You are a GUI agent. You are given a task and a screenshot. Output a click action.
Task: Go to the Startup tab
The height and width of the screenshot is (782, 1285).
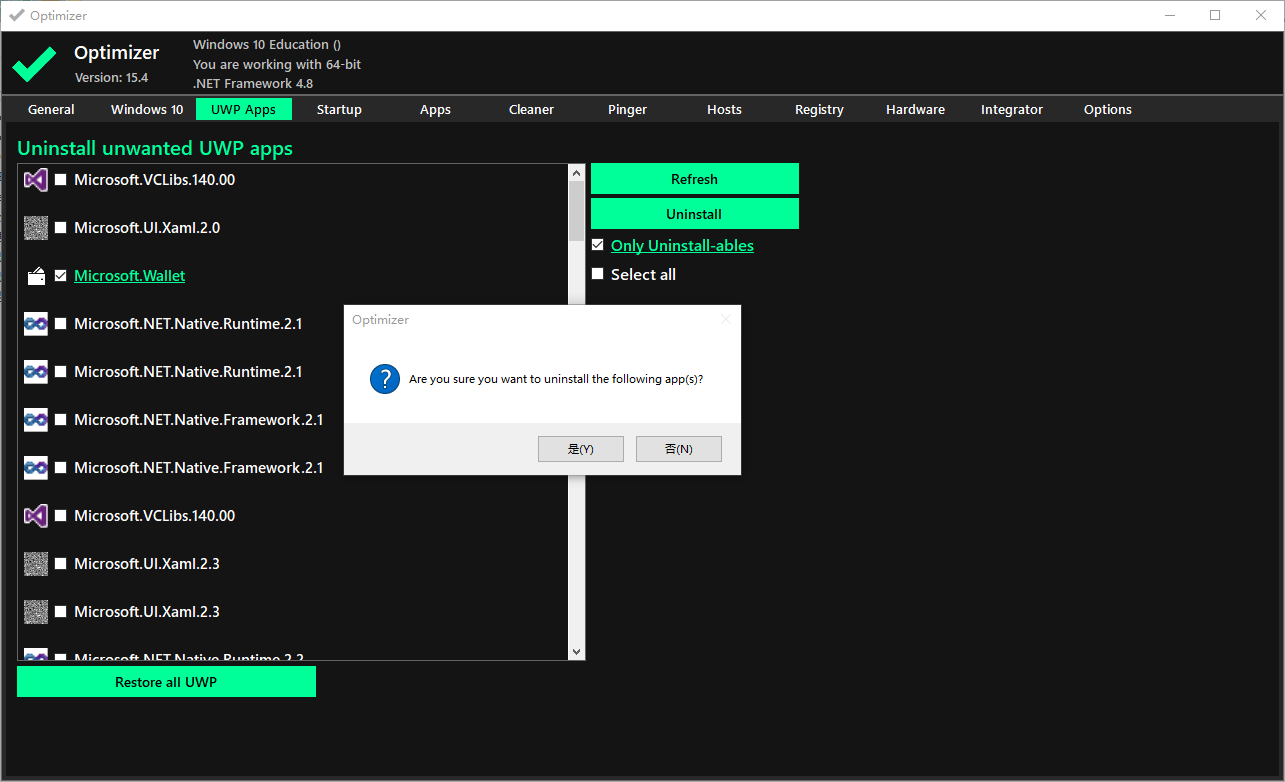(339, 109)
